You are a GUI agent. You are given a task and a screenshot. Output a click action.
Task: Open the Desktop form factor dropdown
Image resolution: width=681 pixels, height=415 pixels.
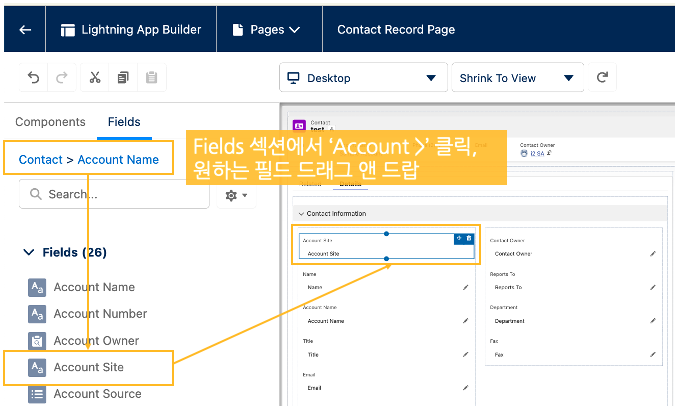362,78
